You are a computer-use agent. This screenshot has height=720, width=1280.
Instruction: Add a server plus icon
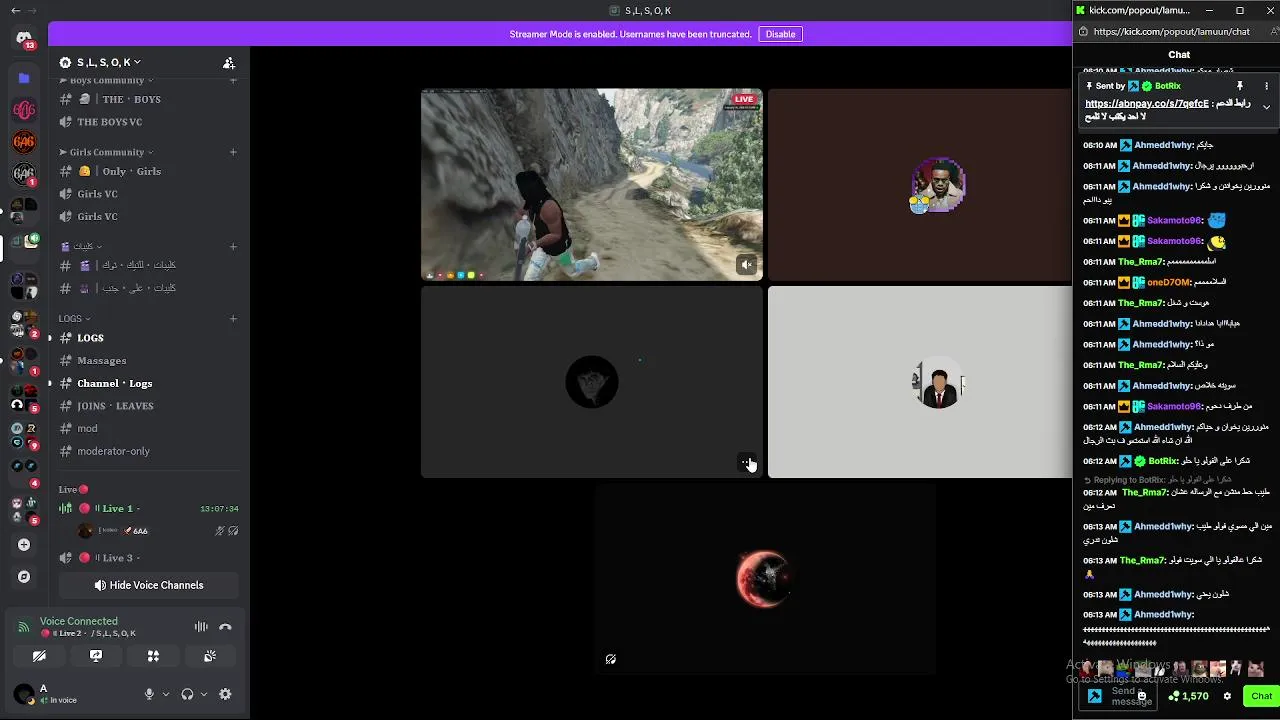coord(24,544)
